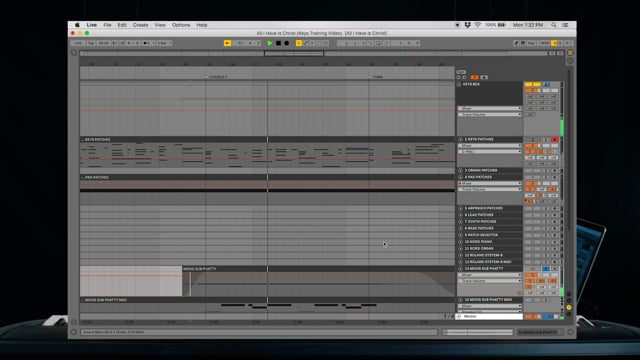Image resolution: width=640 pixels, height=360 pixels.
Task: Toggle the Follow button in transport bar
Action: point(227,43)
